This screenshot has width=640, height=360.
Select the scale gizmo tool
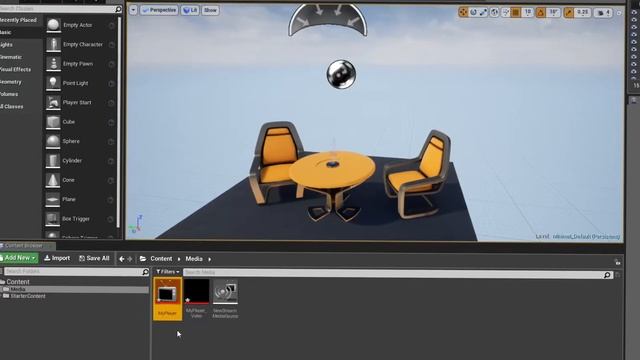483,13
